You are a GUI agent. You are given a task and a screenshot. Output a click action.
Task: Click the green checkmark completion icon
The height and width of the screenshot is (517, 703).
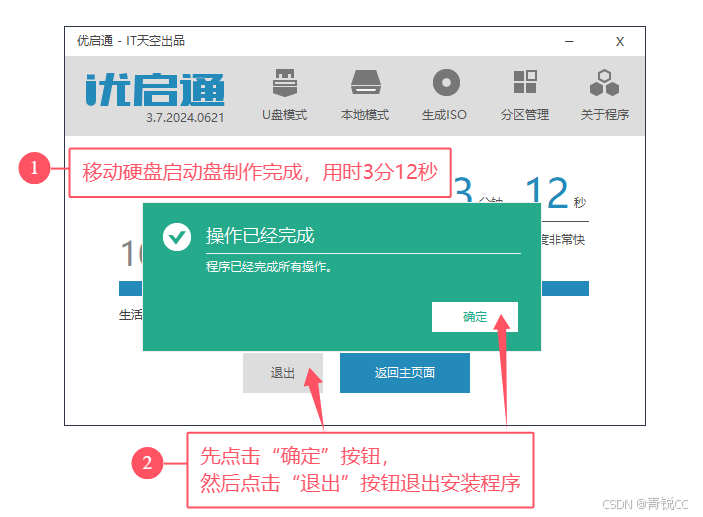point(177,237)
